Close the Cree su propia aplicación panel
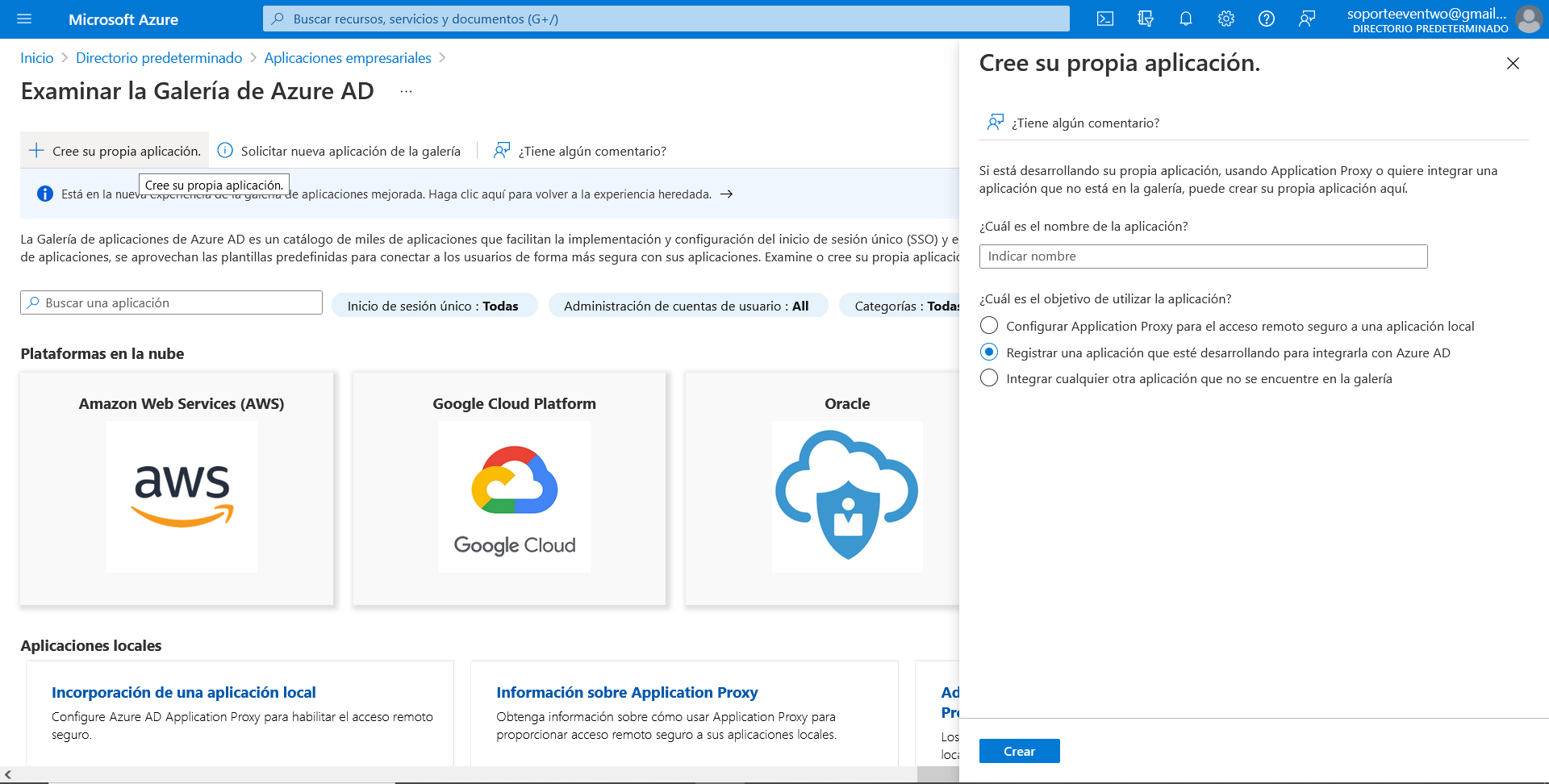The width and height of the screenshot is (1549, 784). coord(1513,64)
